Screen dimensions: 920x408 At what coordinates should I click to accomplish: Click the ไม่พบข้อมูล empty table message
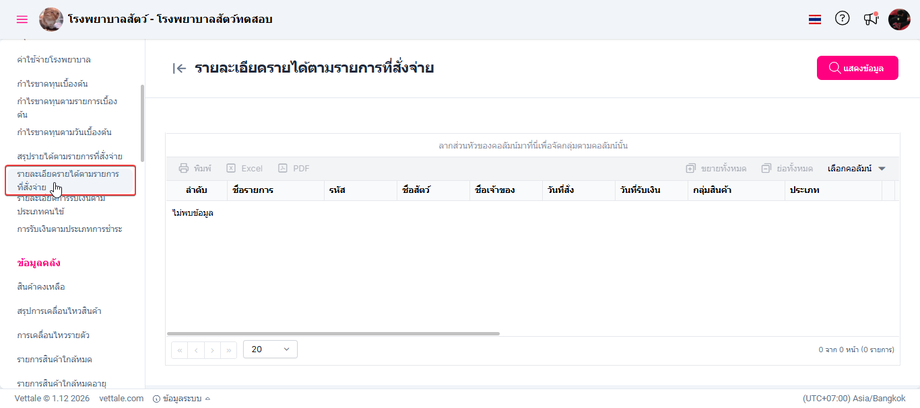click(x=192, y=213)
